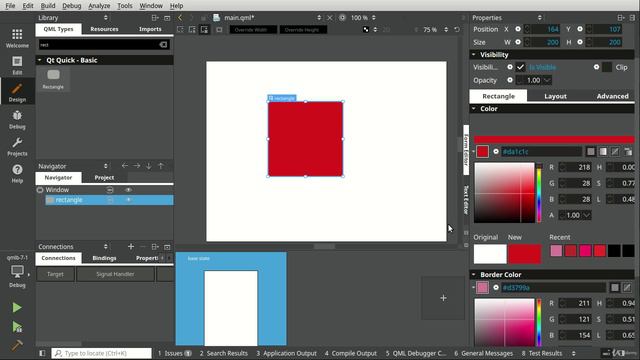Toggle the Clip checkbox

(607, 67)
